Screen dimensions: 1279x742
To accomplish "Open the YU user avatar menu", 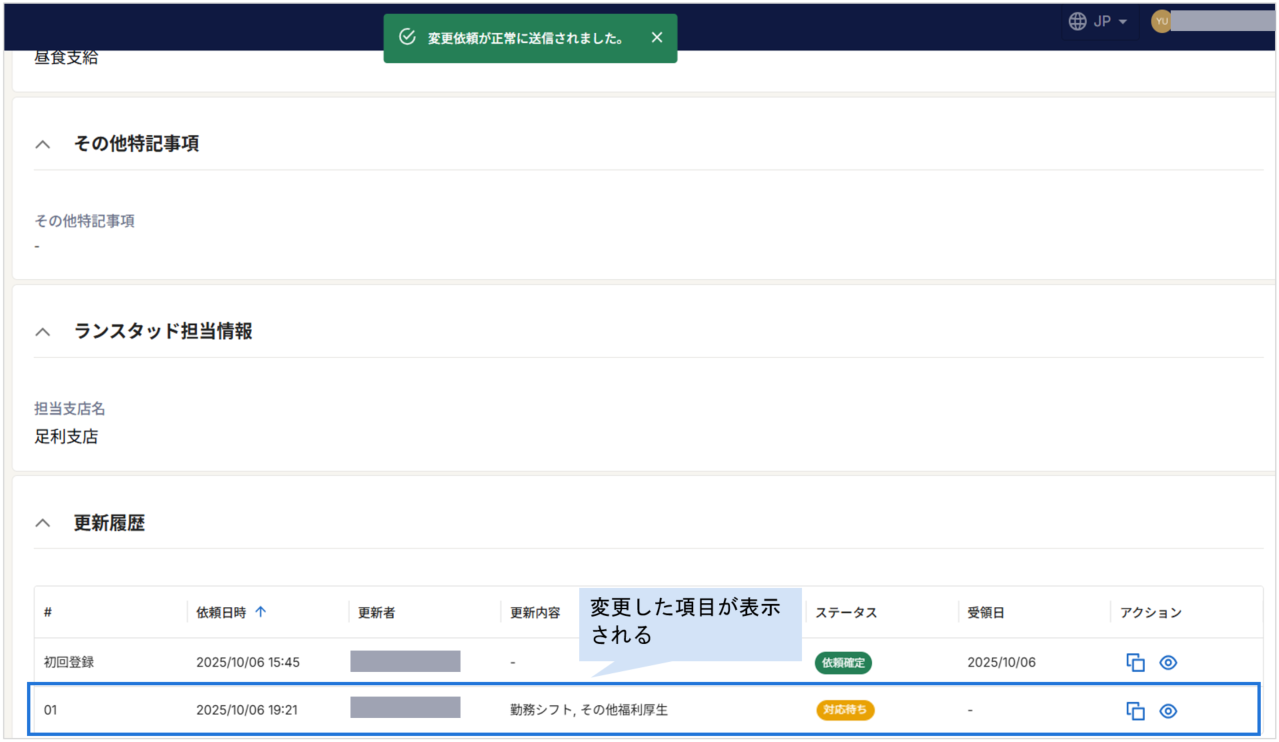I will coord(1161,21).
